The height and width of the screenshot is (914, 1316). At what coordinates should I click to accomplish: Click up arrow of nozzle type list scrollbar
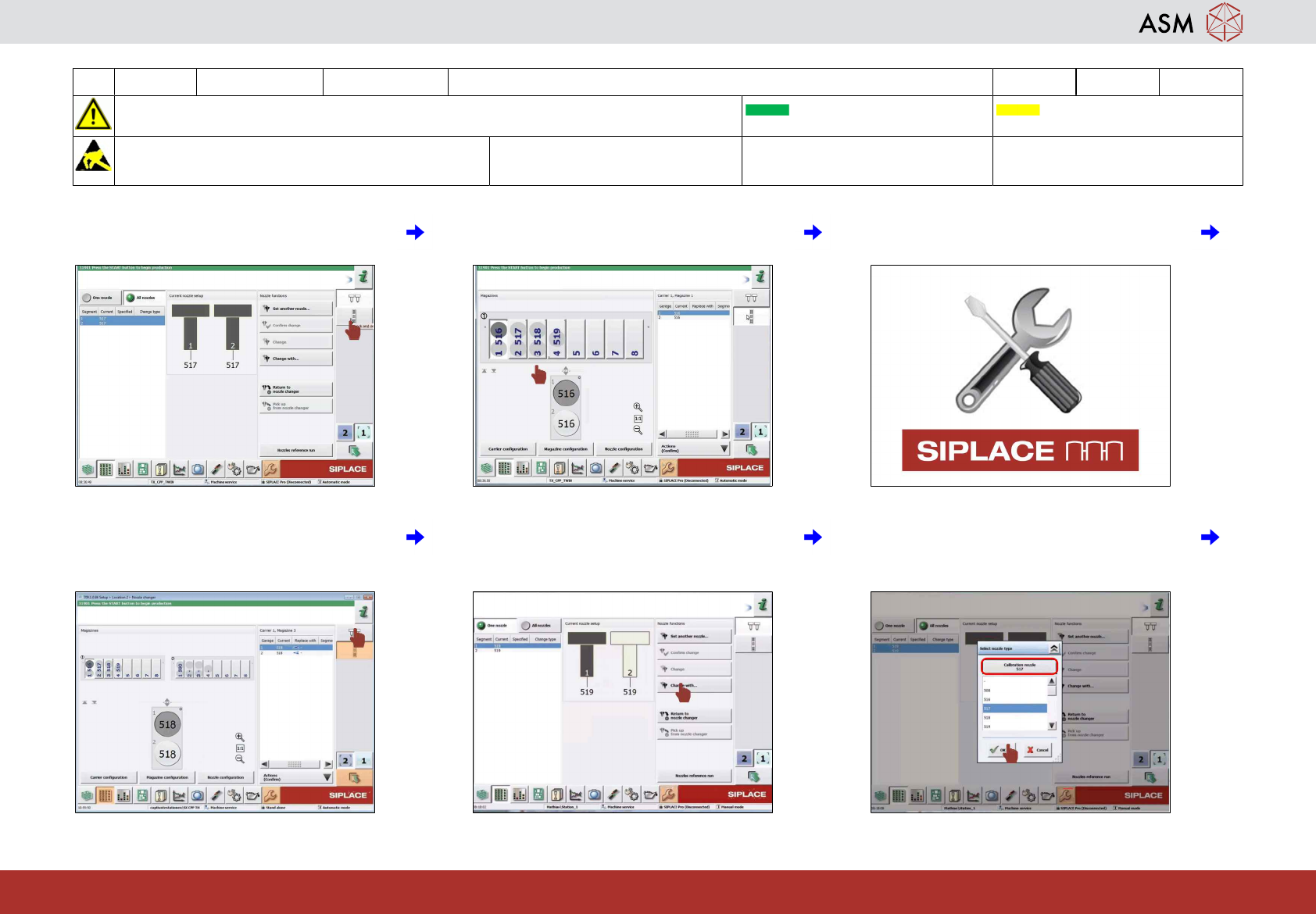1052,681
